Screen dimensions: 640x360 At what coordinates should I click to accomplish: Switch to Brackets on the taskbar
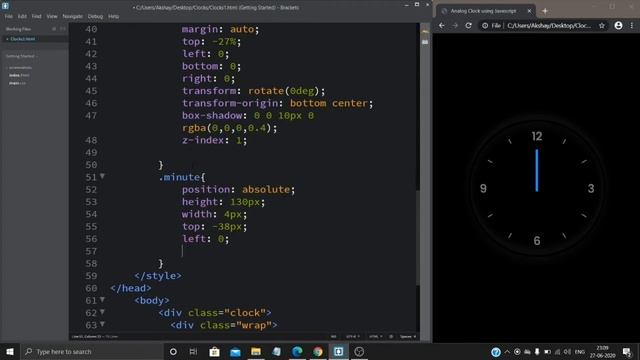pyautogui.click(x=338, y=351)
